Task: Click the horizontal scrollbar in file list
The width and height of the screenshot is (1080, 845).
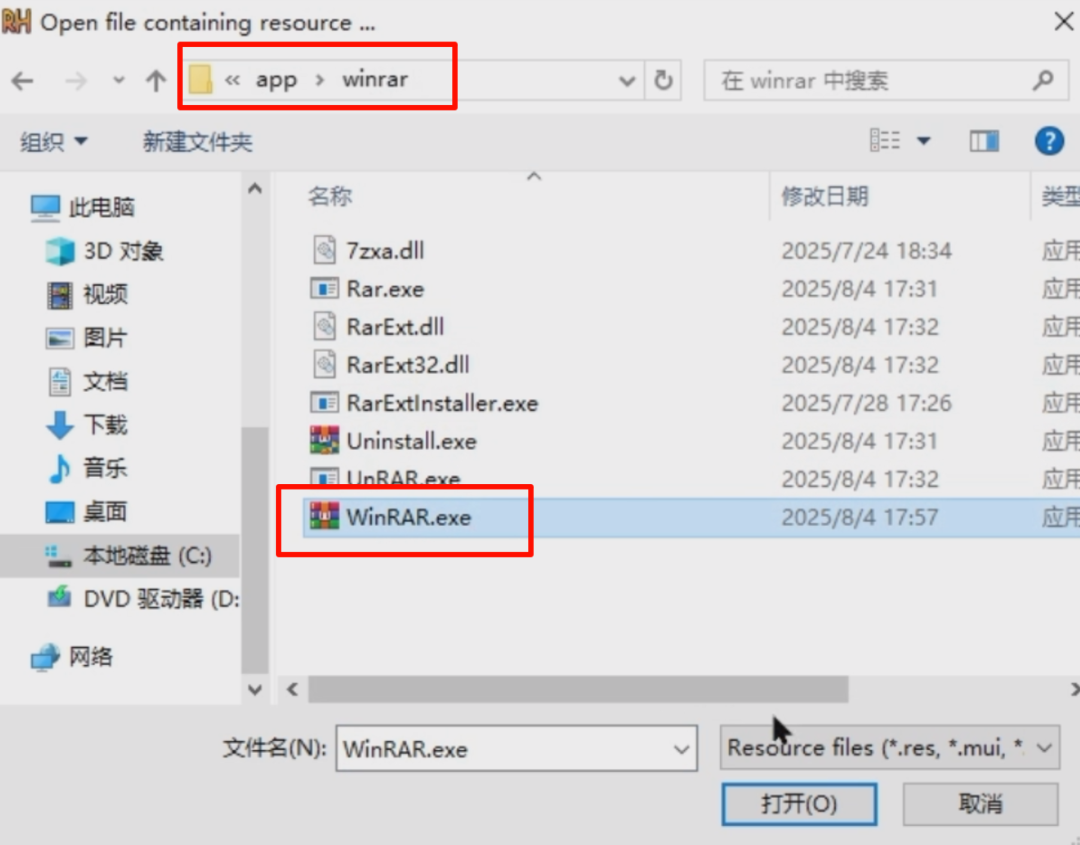Action: click(577, 689)
